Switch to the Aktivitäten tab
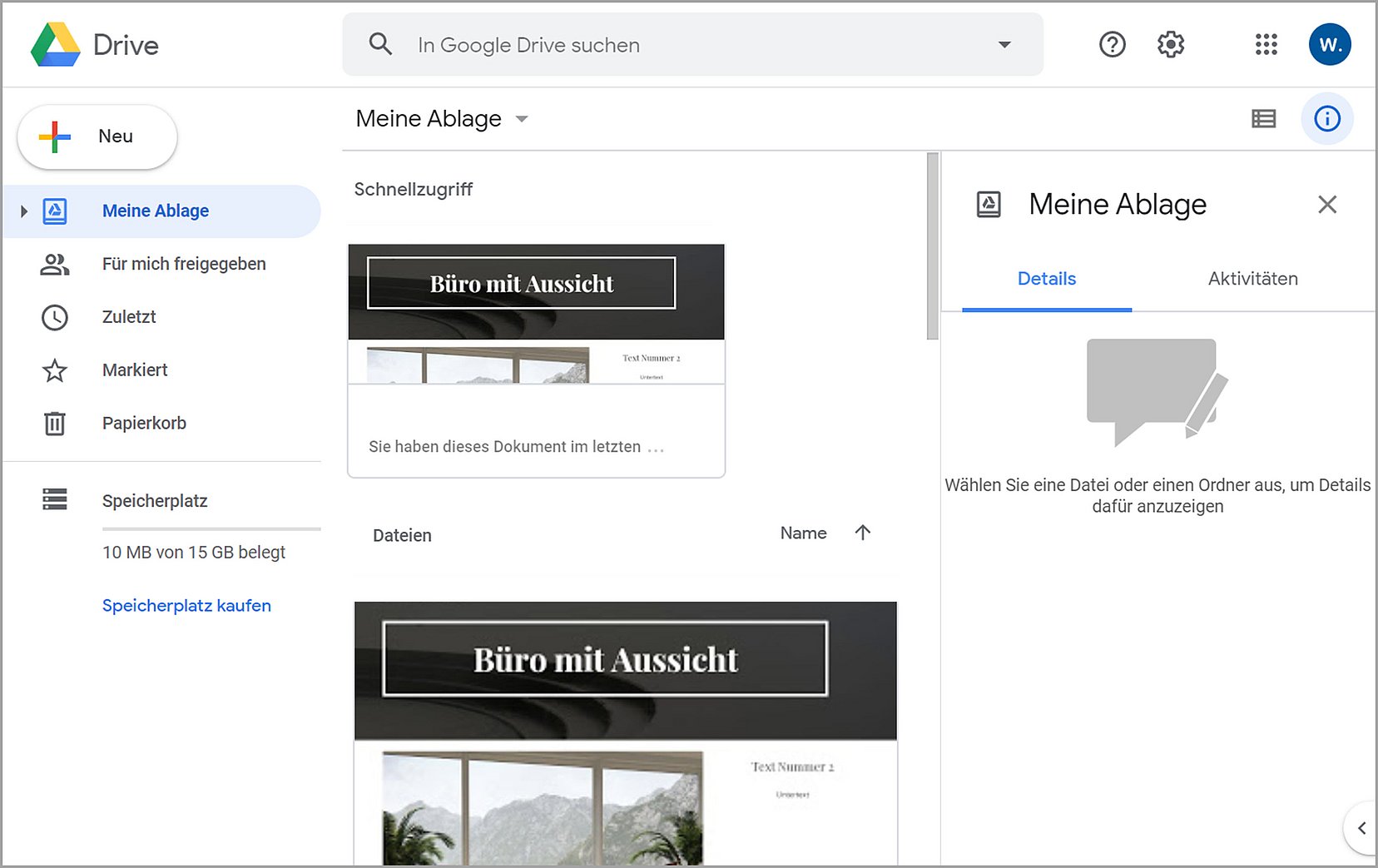The image size is (1378, 868). click(x=1252, y=279)
